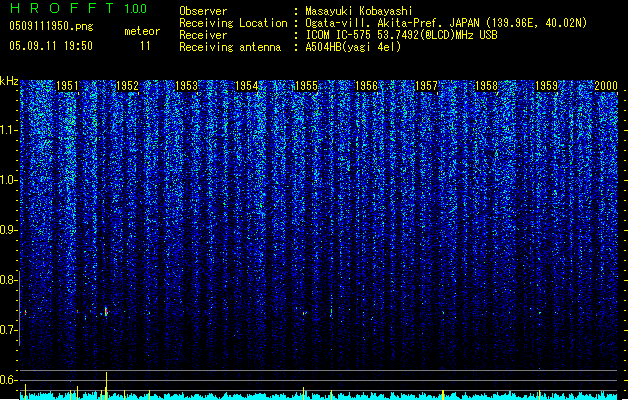Click the 0.6 kHz axis tick label
Screen dimensions: 629x400
pyautogui.click(x=9, y=380)
